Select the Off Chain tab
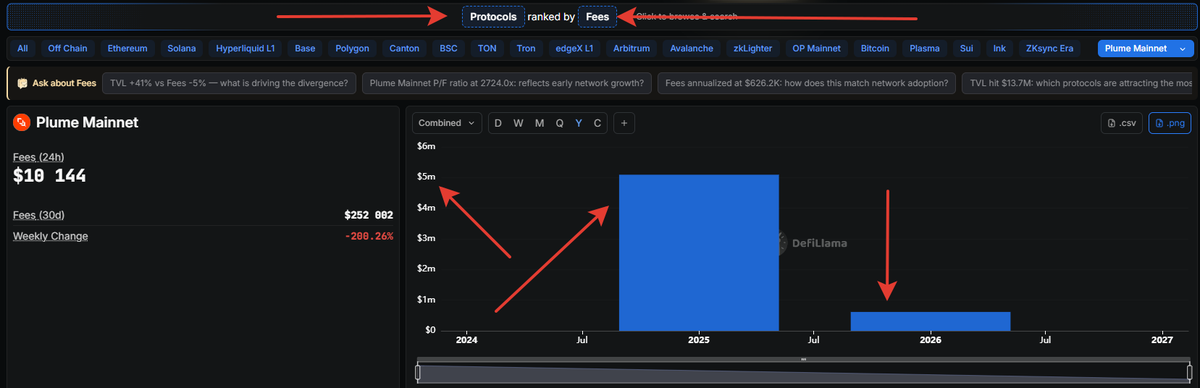This screenshot has width=1200, height=388. [68, 48]
